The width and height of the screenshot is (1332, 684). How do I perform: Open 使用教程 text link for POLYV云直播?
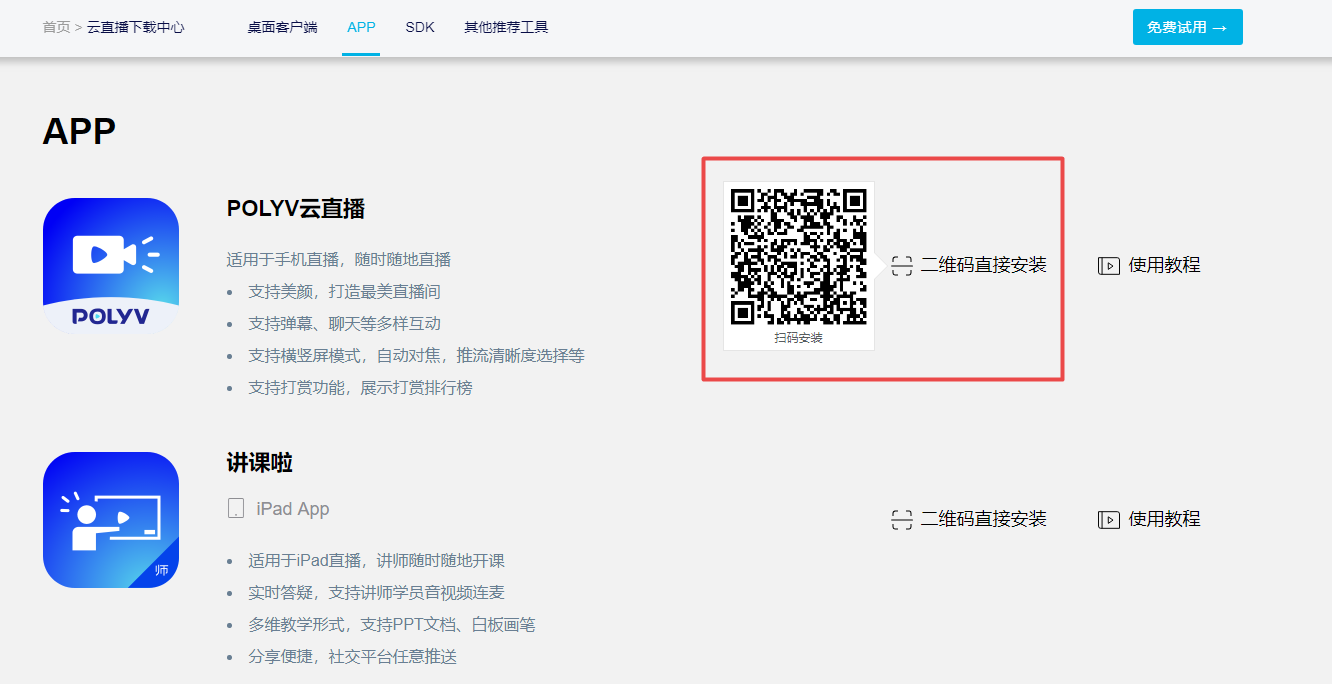tap(1164, 265)
